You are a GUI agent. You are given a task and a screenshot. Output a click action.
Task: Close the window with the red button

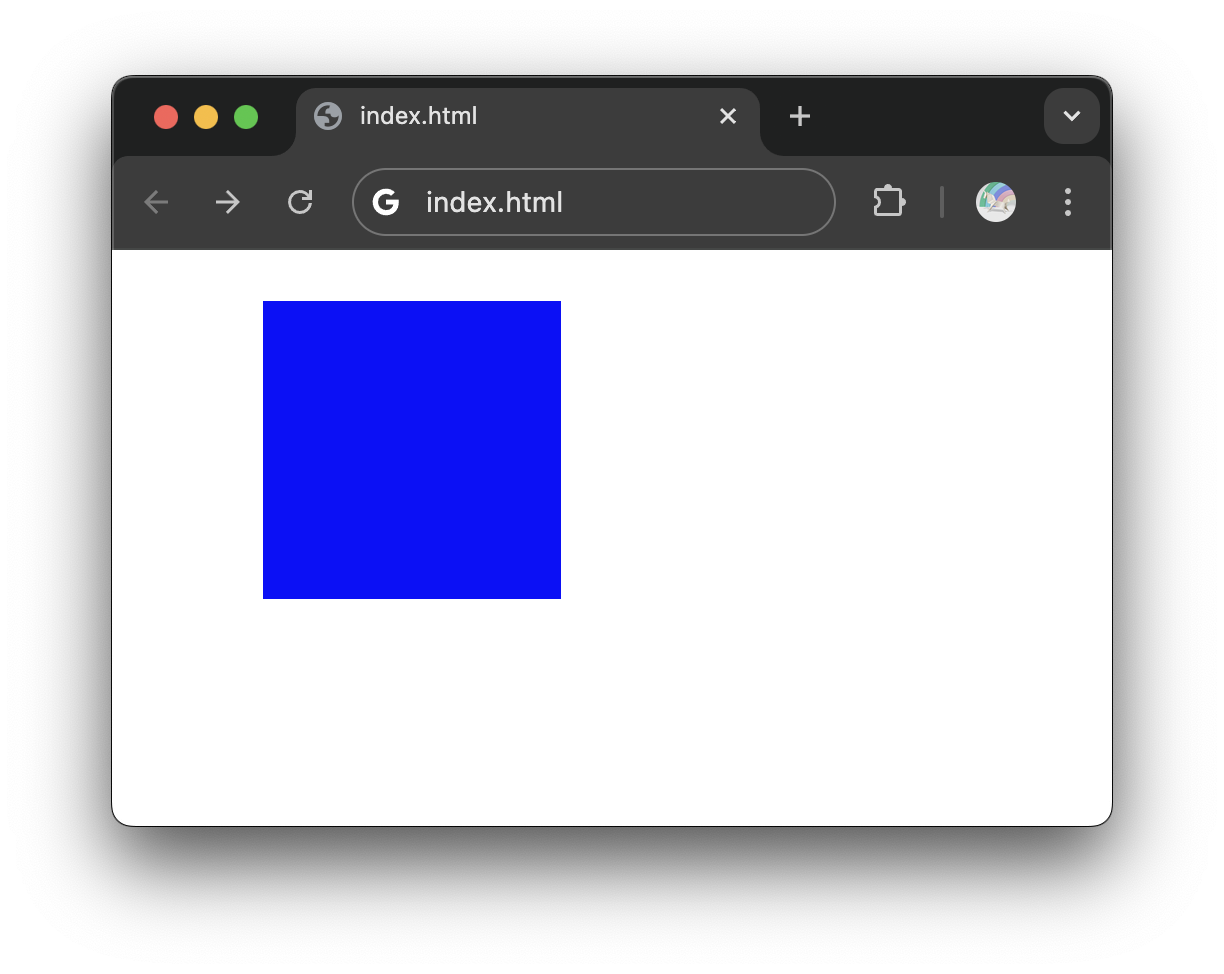point(166,117)
